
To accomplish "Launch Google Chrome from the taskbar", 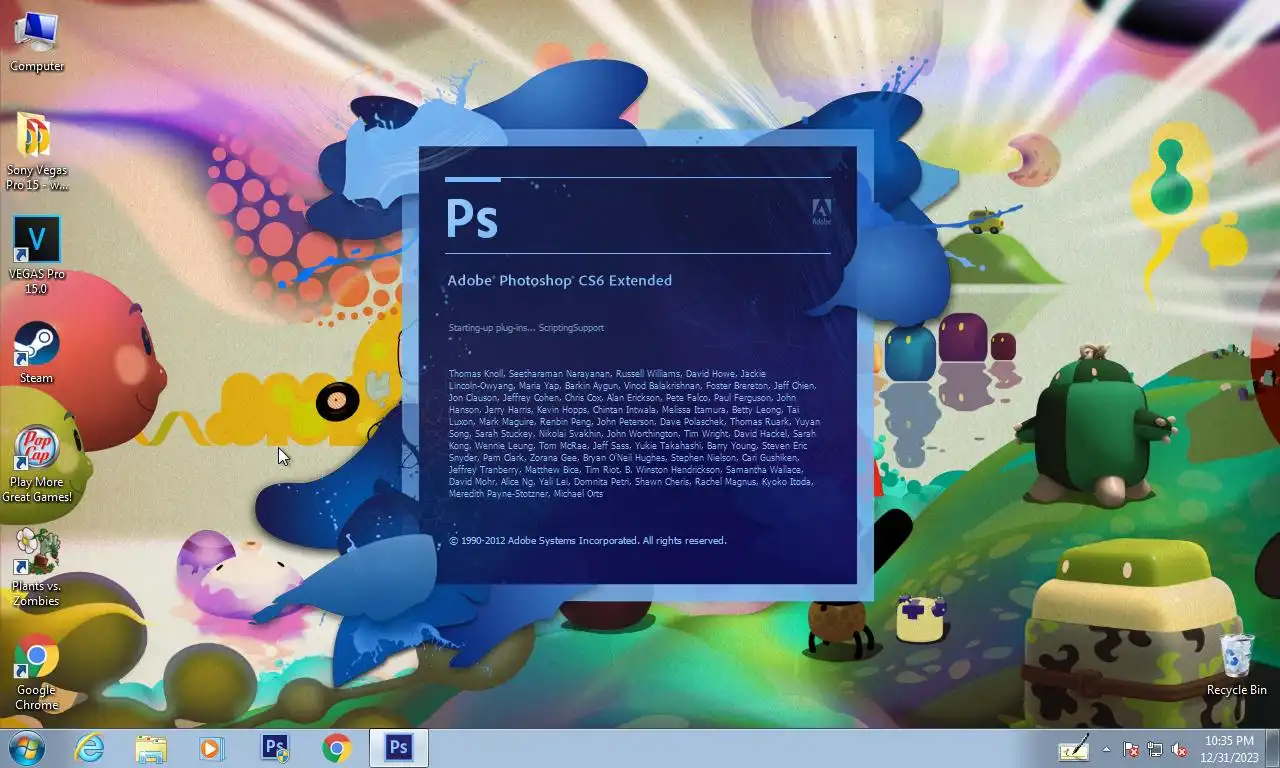I will point(337,748).
